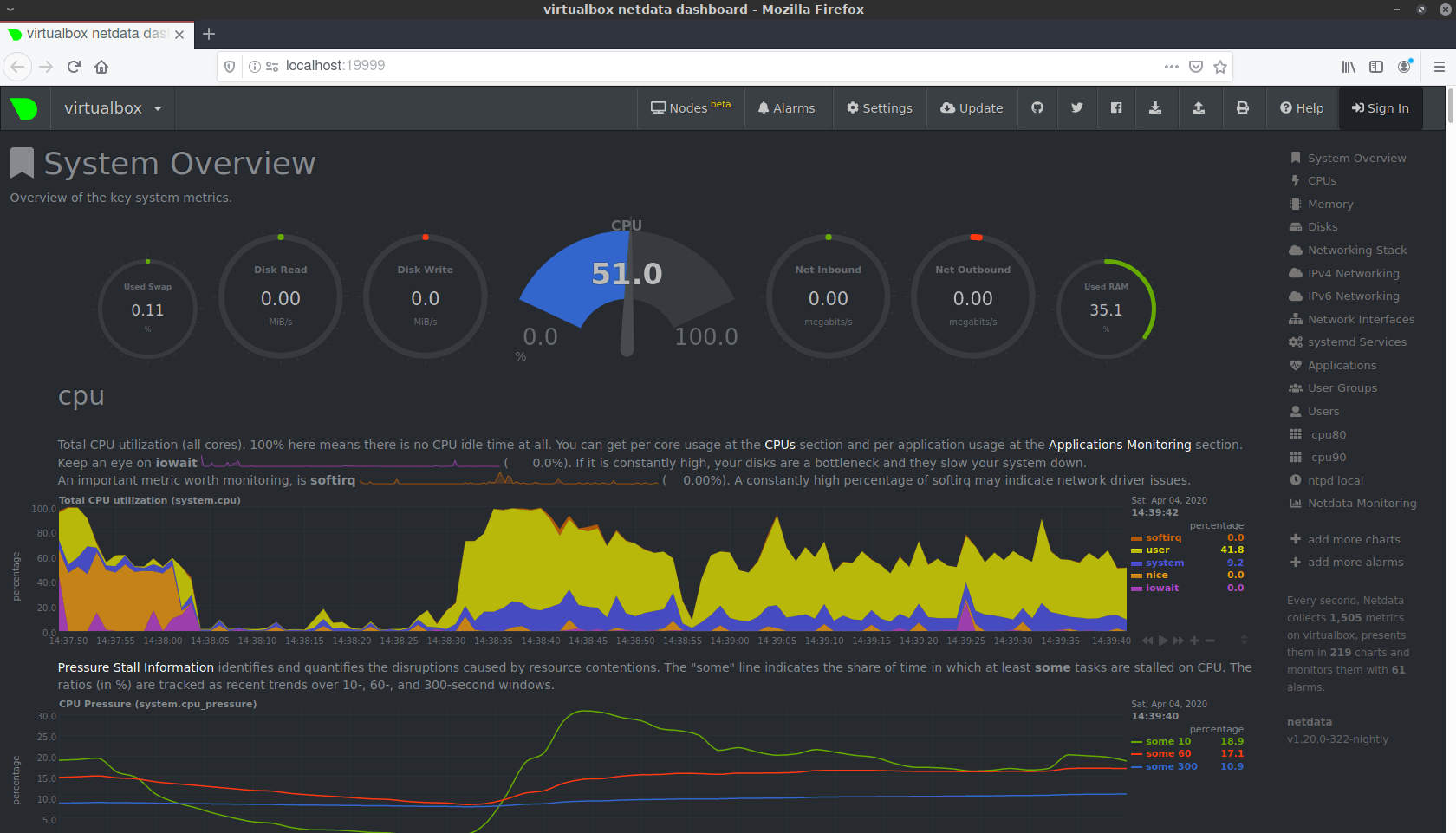
Task: Open the Facebook icon link
Action: pos(1116,108)
